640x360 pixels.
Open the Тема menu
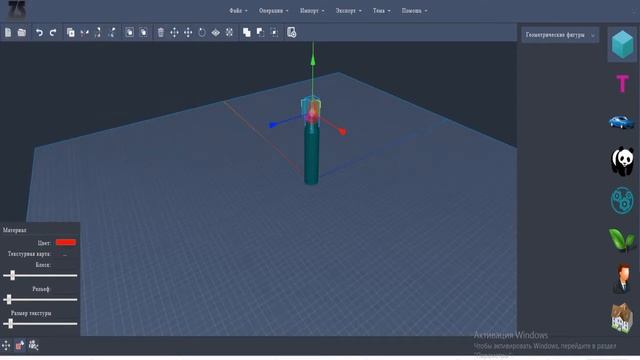[x=382, y=11]
